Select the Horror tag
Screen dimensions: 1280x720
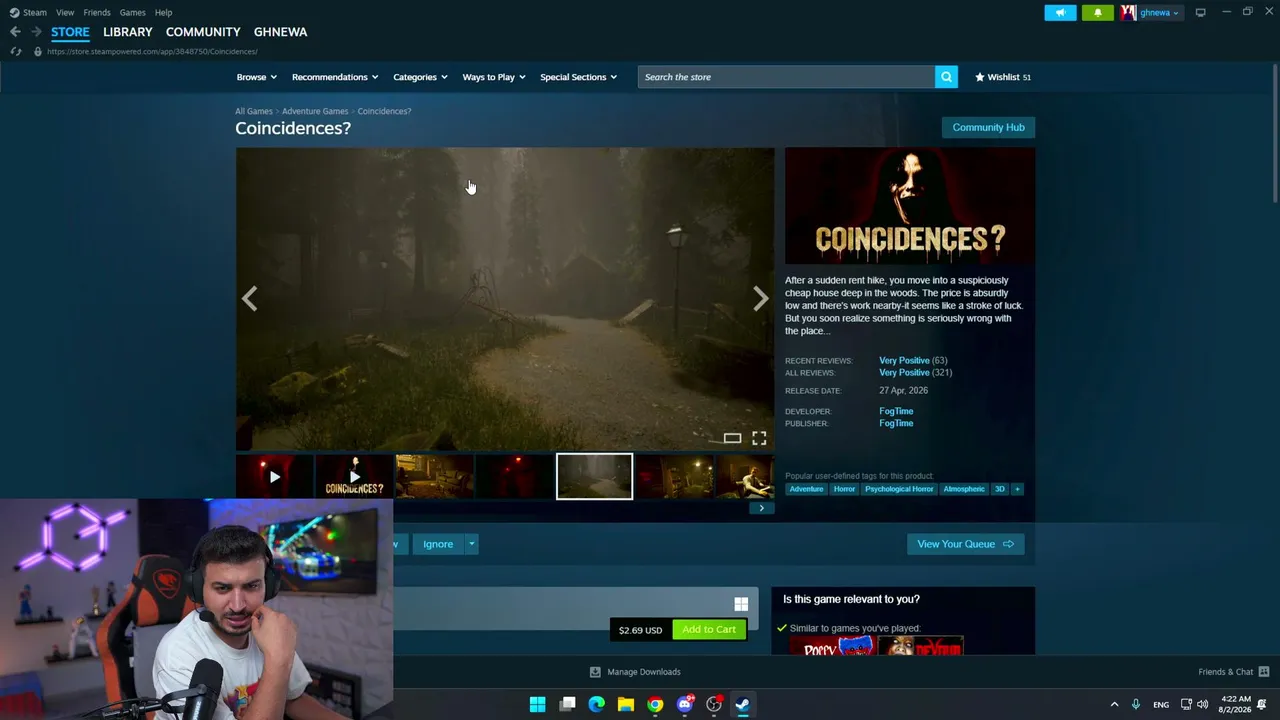click(845, 489)
